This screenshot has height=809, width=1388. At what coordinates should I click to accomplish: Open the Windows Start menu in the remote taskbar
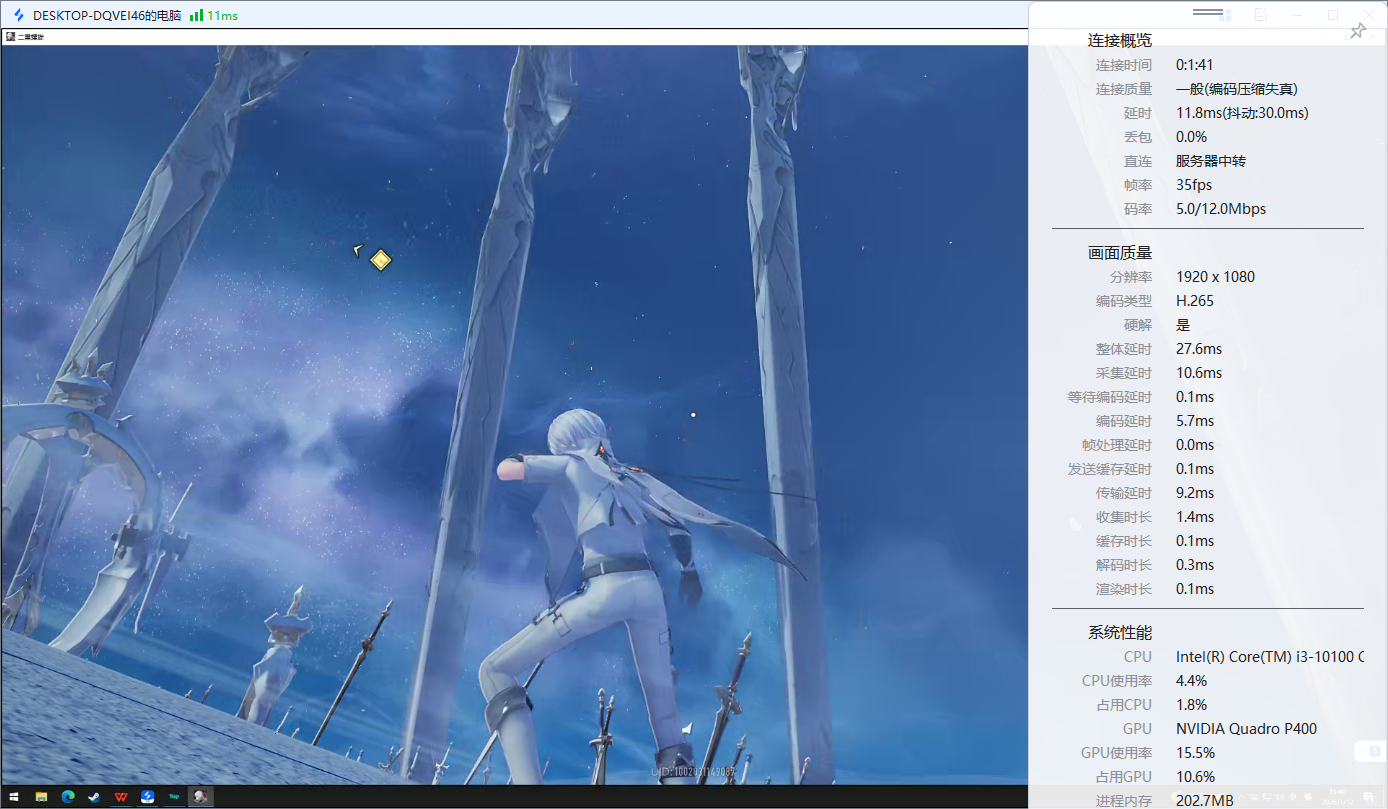[x=14, y=797]
